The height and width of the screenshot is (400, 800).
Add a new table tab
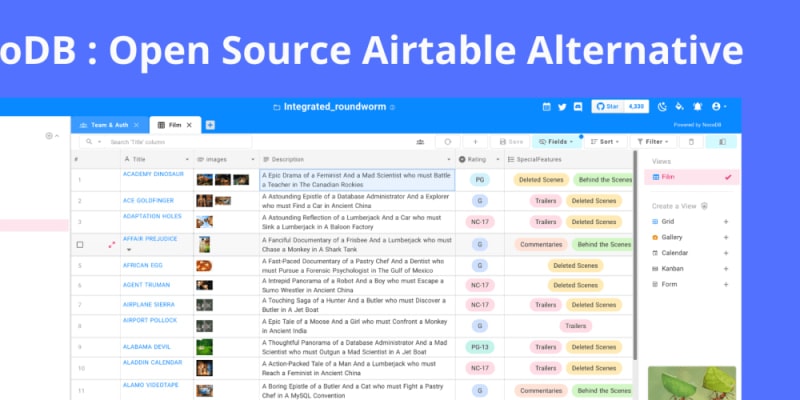[x=210, y=125]
